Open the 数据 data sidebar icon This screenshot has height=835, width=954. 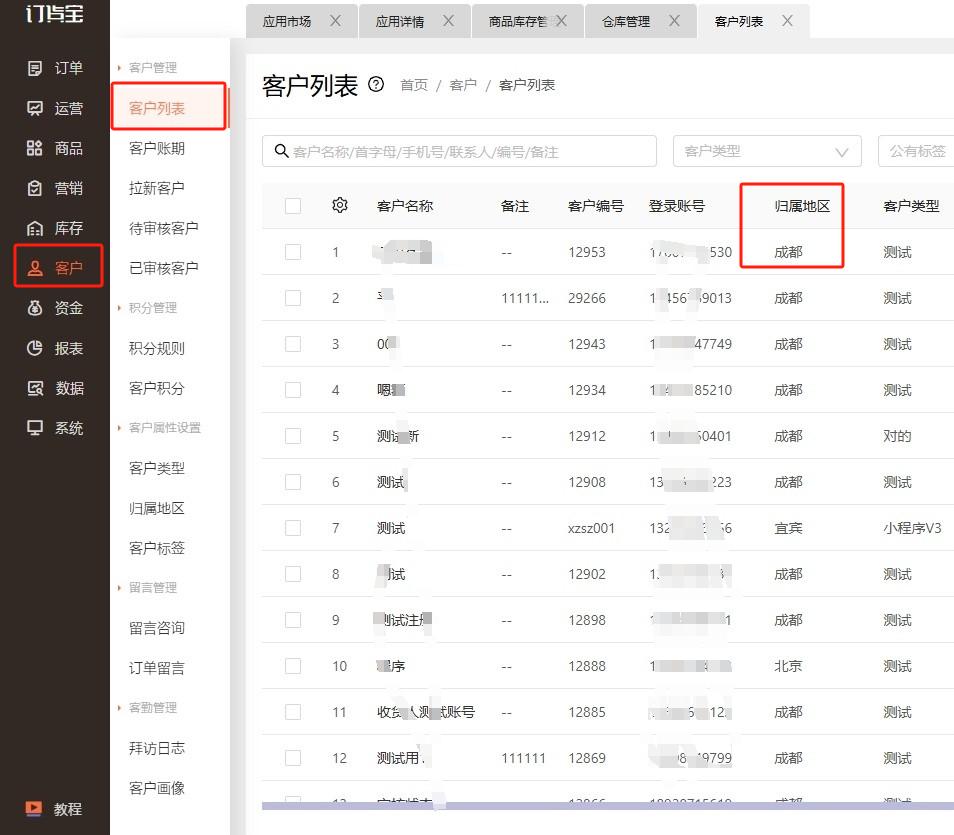click(35, 388)
